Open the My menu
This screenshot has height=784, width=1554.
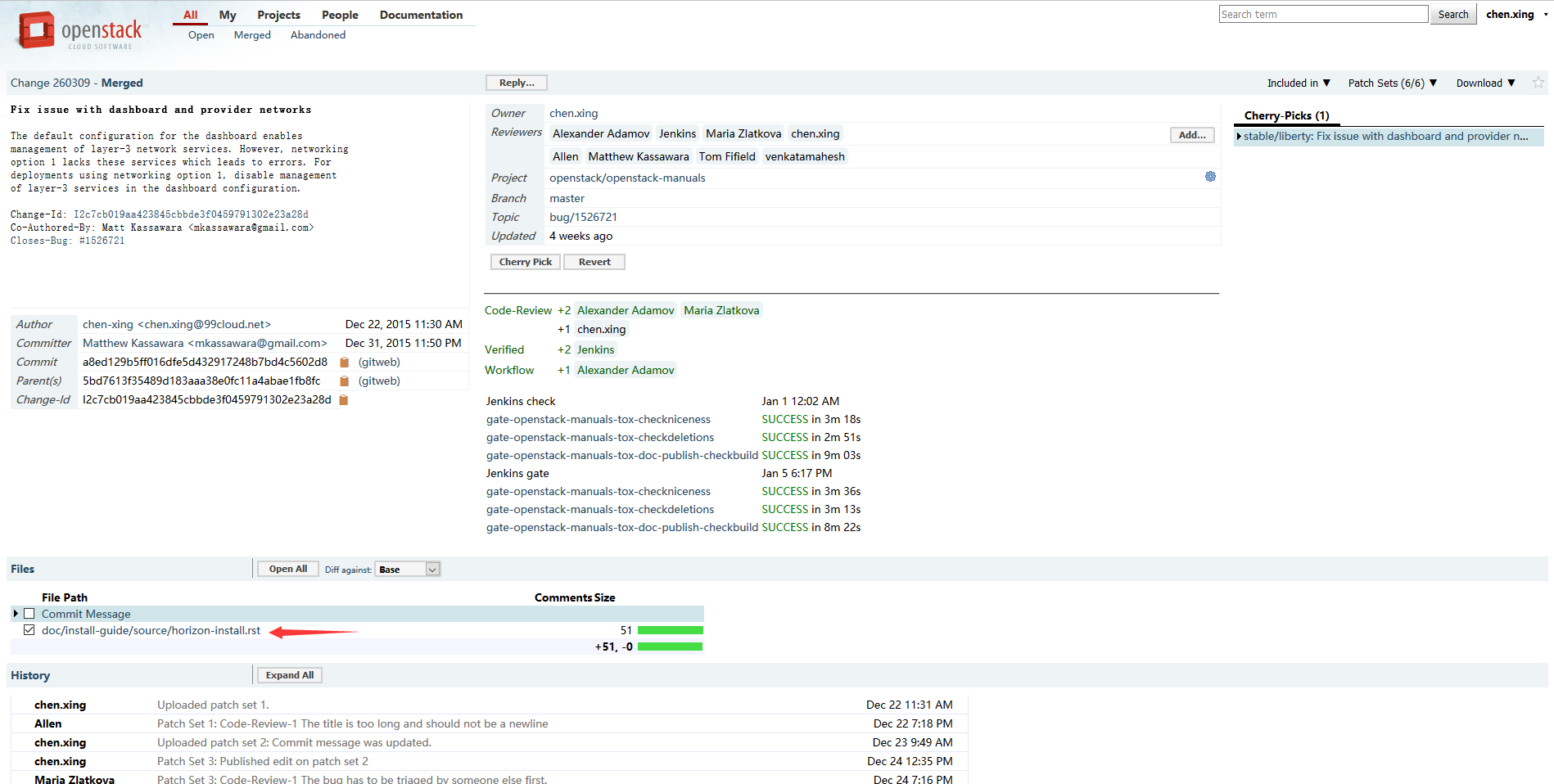[x=228, y=15]
